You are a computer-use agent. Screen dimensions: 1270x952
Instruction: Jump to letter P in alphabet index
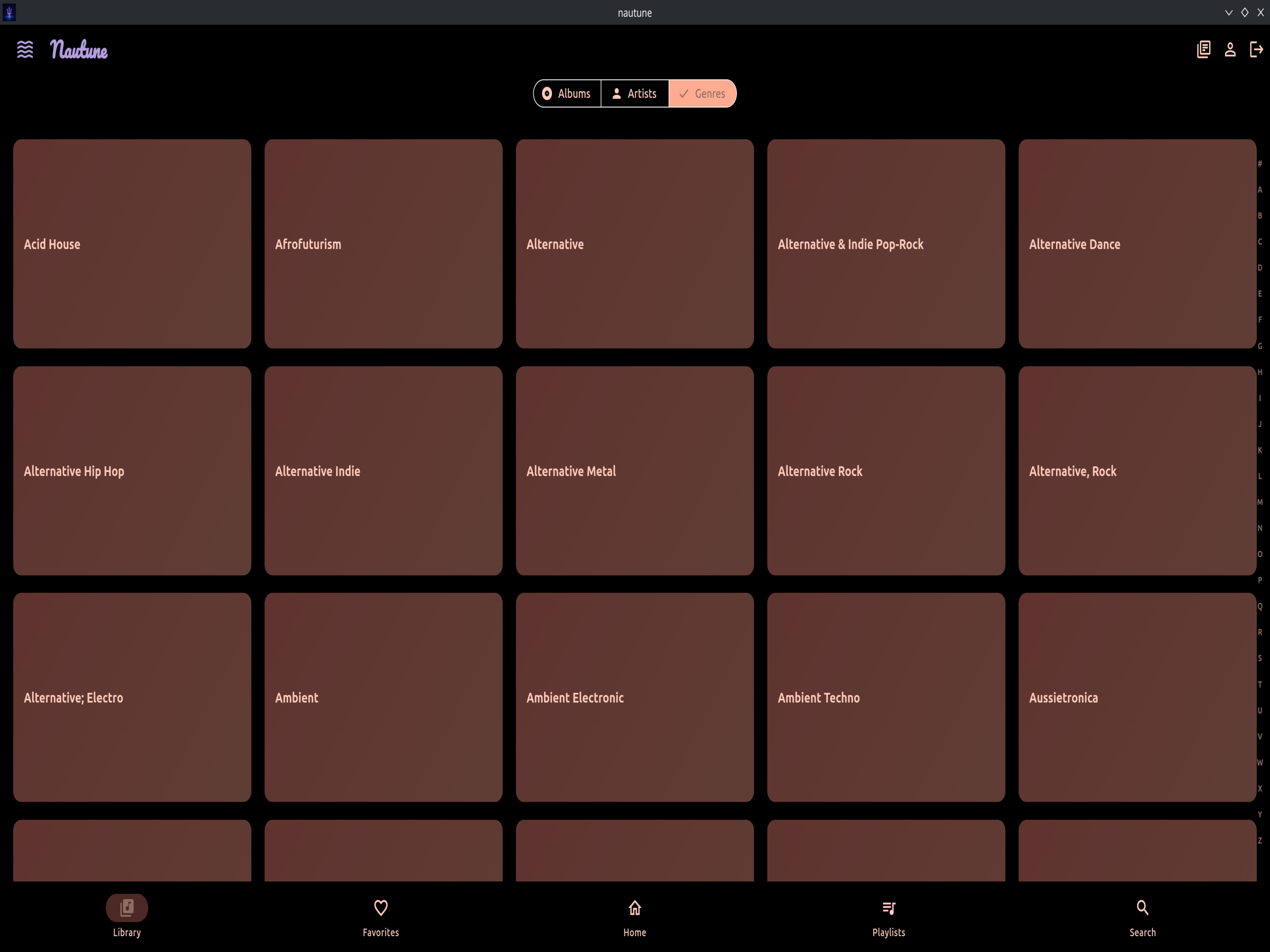(1260, 581)
